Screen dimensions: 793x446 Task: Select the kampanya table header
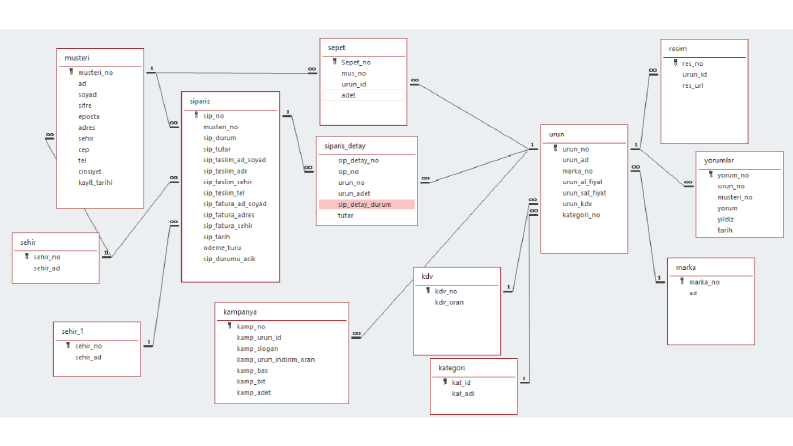pos(240,312)
